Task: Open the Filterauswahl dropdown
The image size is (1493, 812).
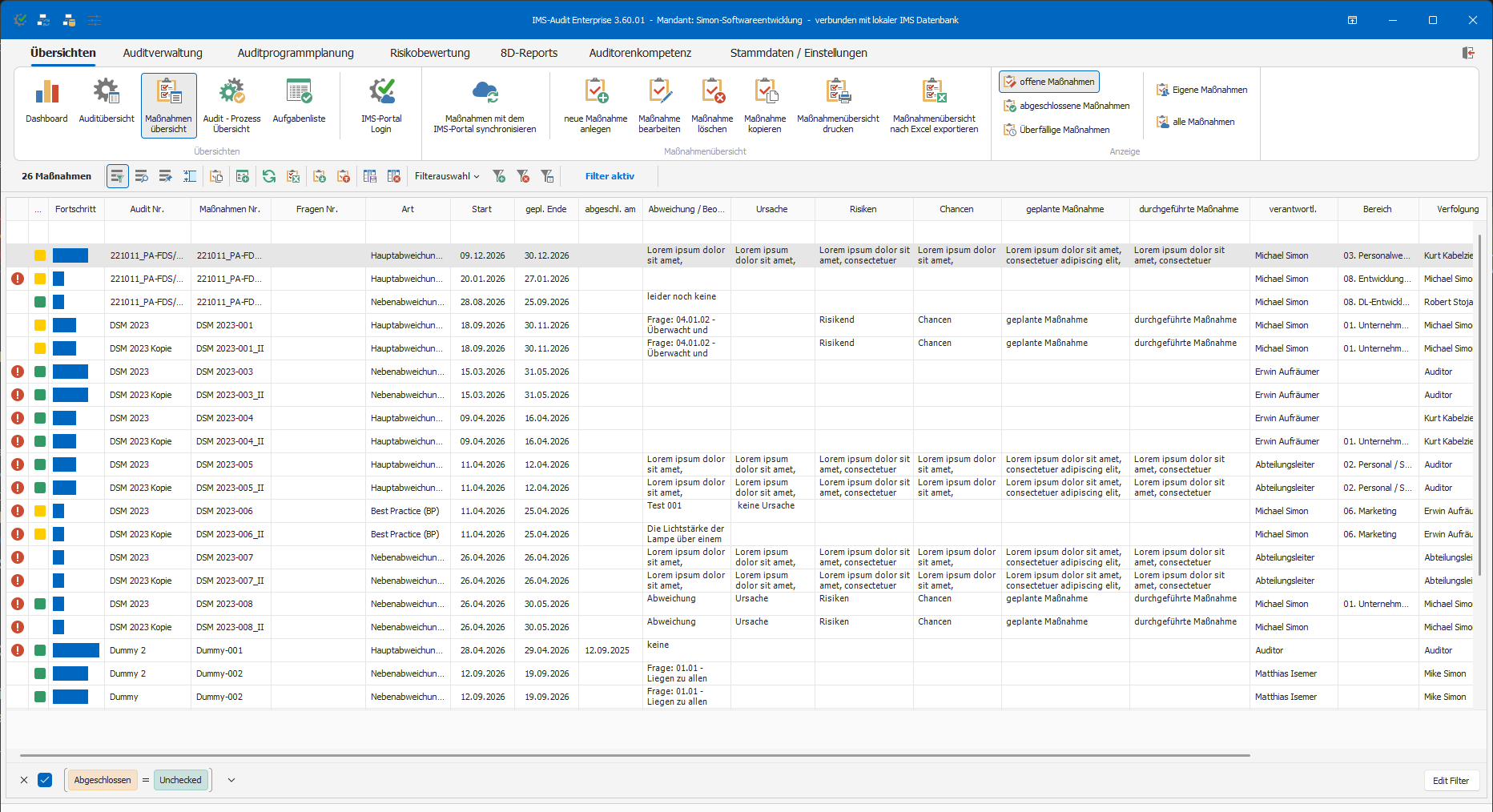Action: click(447, 176)
